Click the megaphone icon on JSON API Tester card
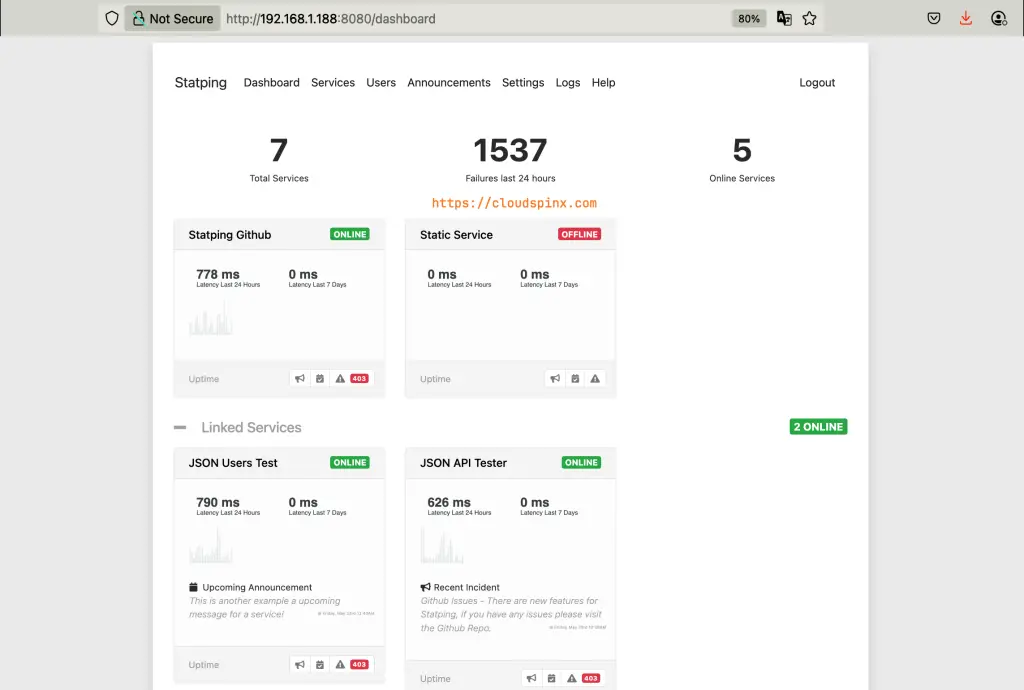The height and width of the screenshot is (690, 1024). pyautogui.click(x=531, y=677)
